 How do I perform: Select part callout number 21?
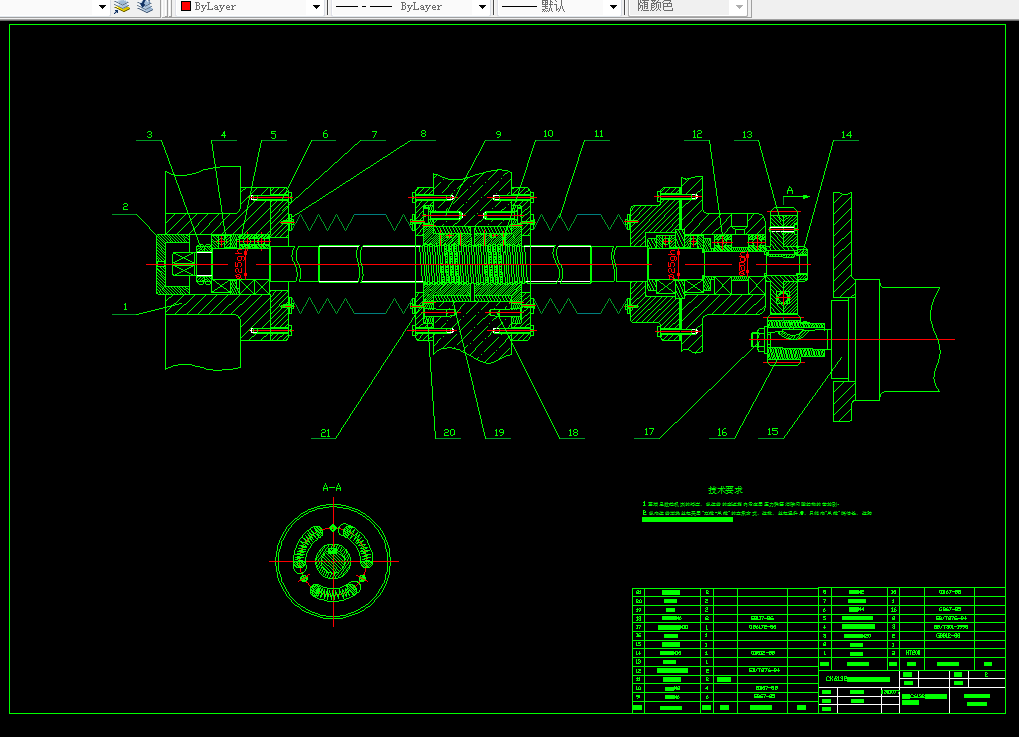click(x=325, y=433)
